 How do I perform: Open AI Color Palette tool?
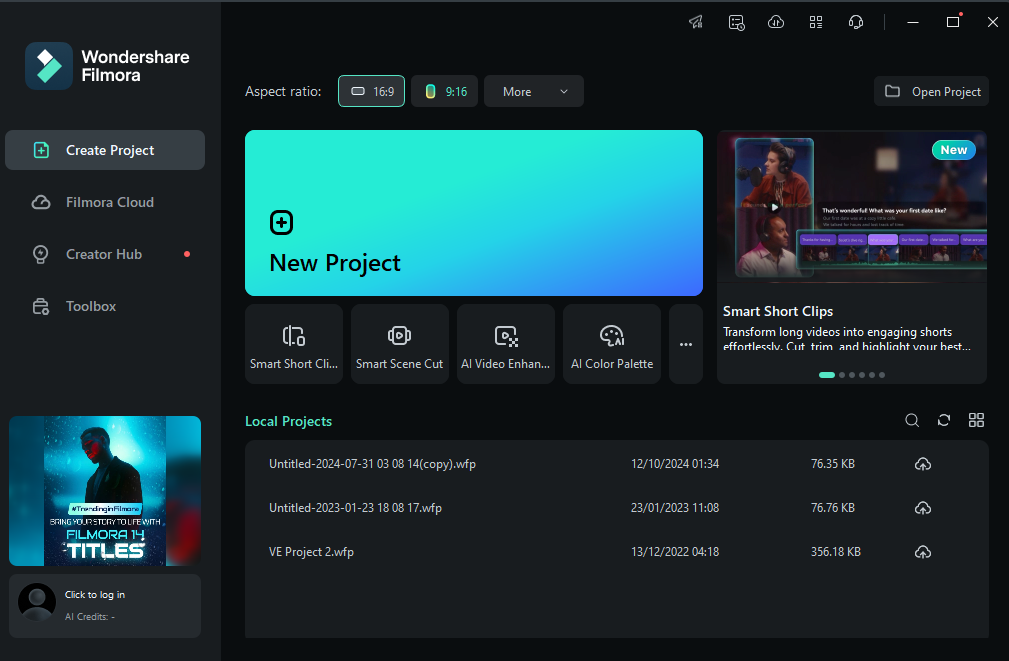click(x=612, y=344)
